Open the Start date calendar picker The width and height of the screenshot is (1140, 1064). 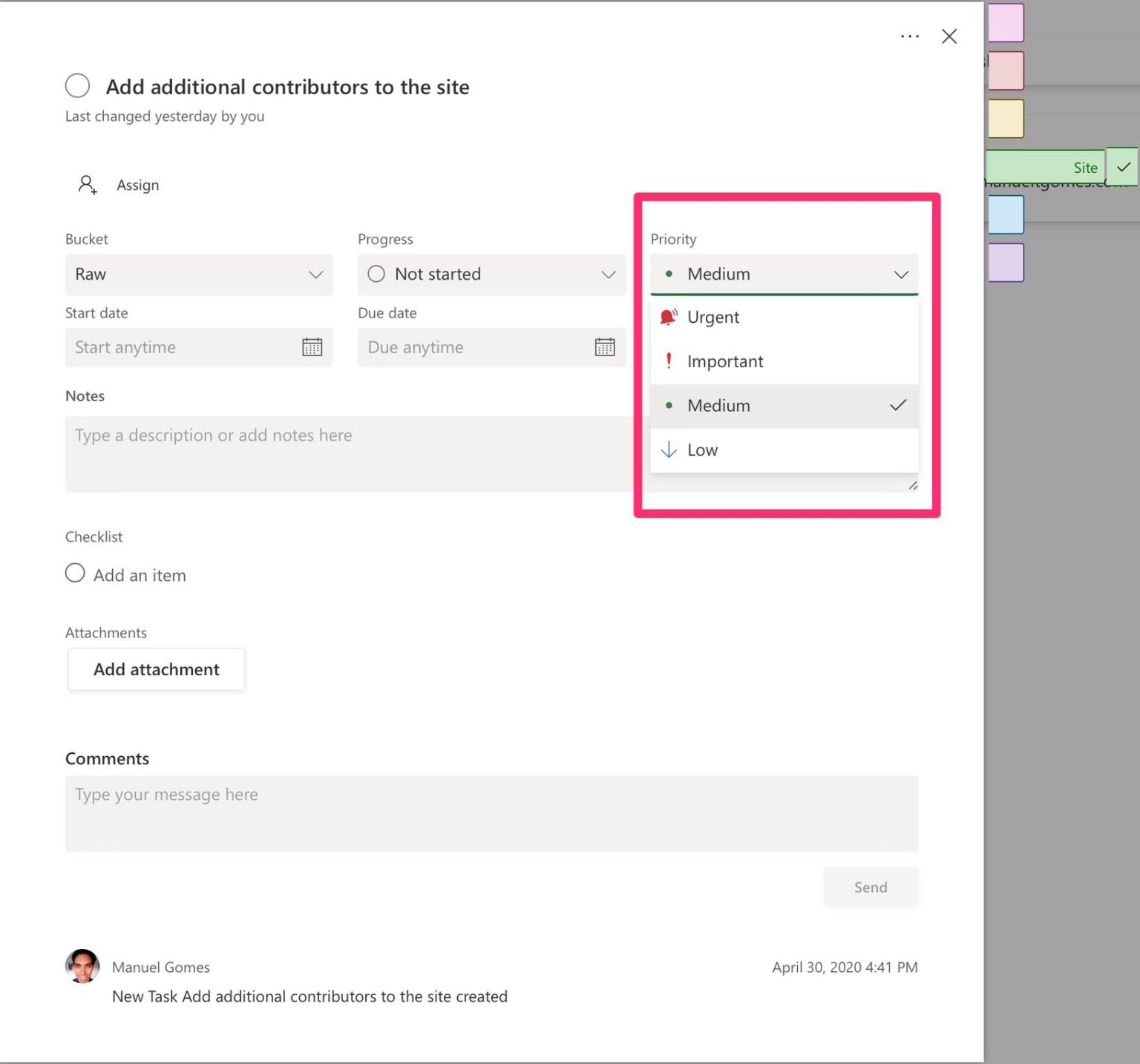[x=312, y=347]
